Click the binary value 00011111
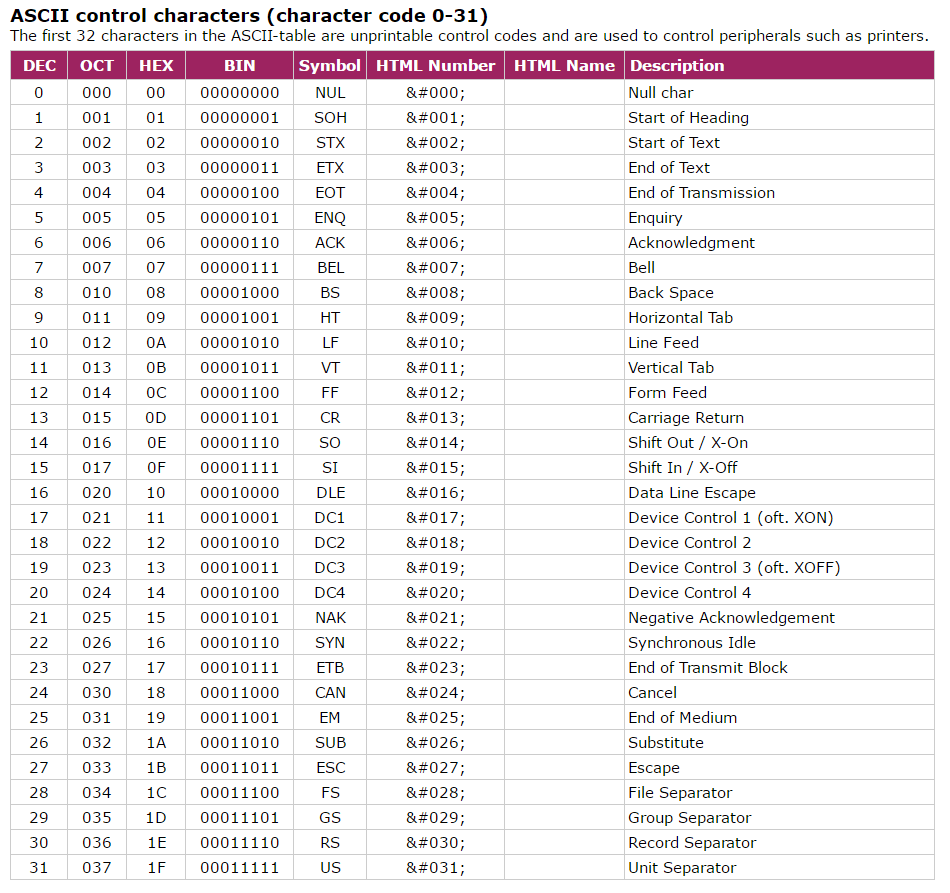Viewport: 950px width, 893px height. [239, 868]
